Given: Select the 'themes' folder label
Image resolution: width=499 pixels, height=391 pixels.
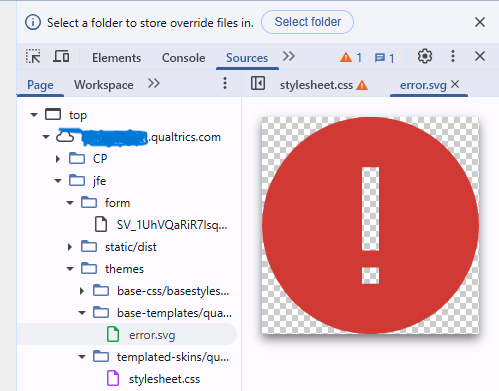Looking at the screenshot, I should (124, 269).
